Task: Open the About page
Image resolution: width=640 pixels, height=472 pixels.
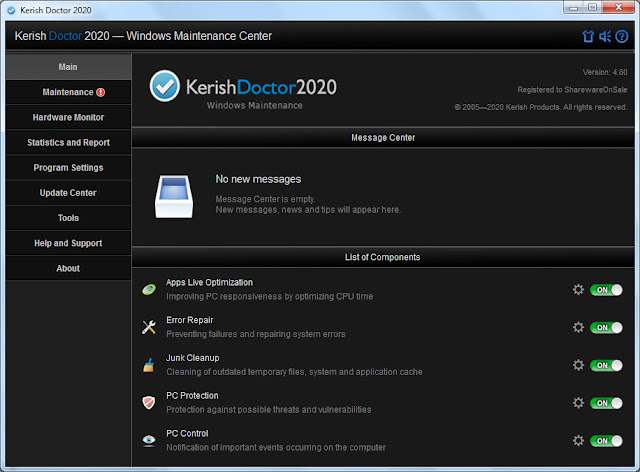Action: tap(68, 268)
